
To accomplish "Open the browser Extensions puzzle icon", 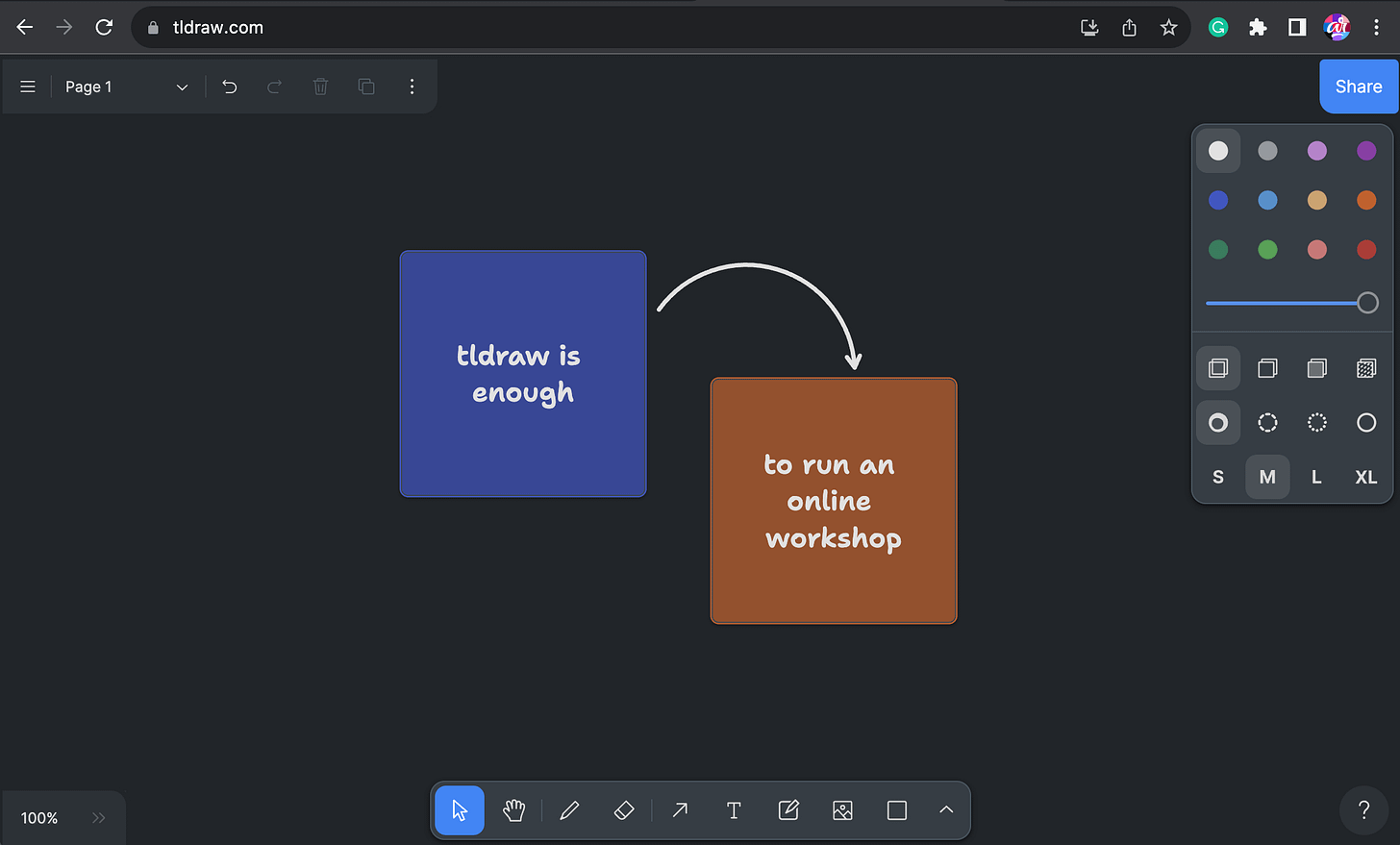I will [x=1258, y=27].
